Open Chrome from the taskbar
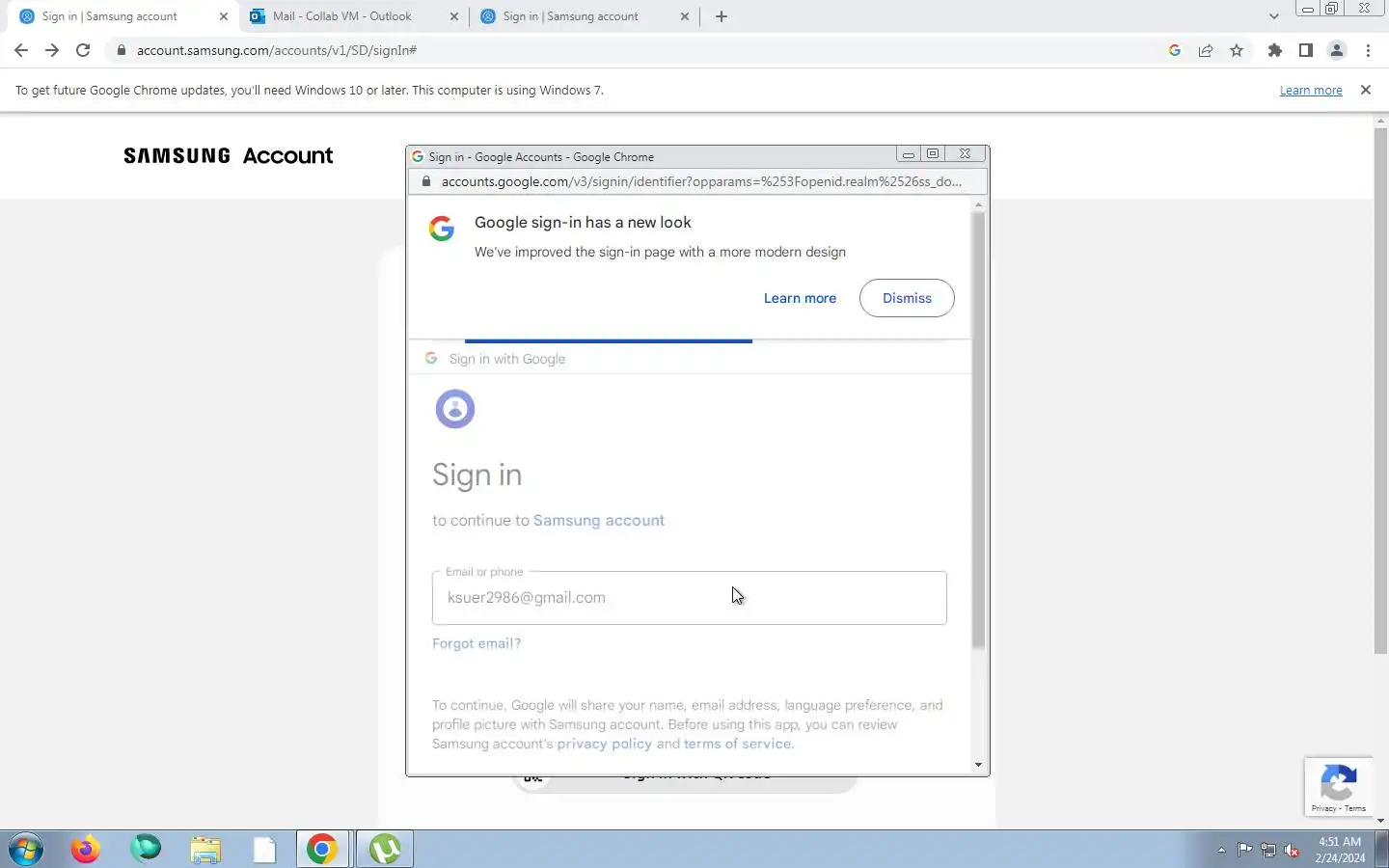Screen dimensions: 1389x868 coord(322,850)
